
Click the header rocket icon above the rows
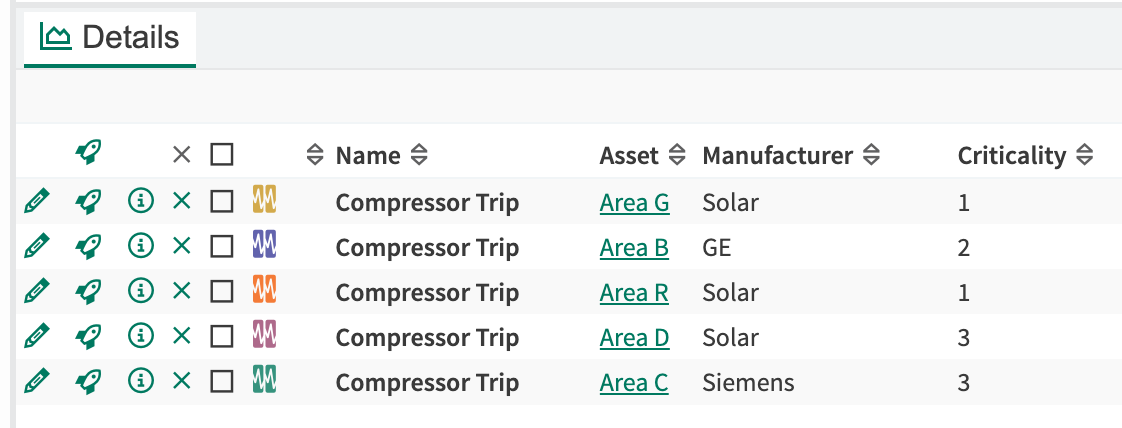[x=88, y=152]
